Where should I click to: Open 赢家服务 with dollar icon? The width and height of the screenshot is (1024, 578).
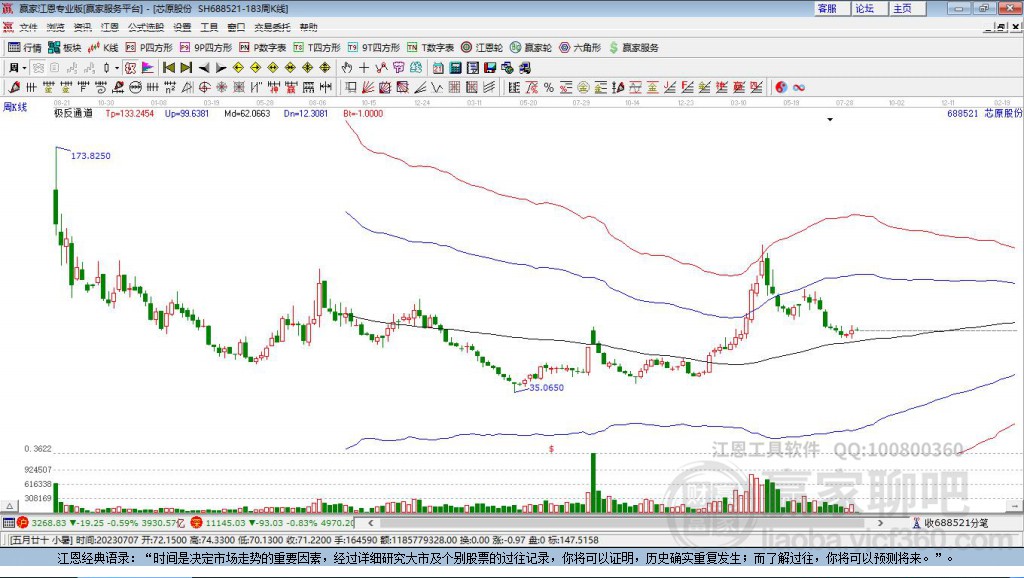click(634, 48)
